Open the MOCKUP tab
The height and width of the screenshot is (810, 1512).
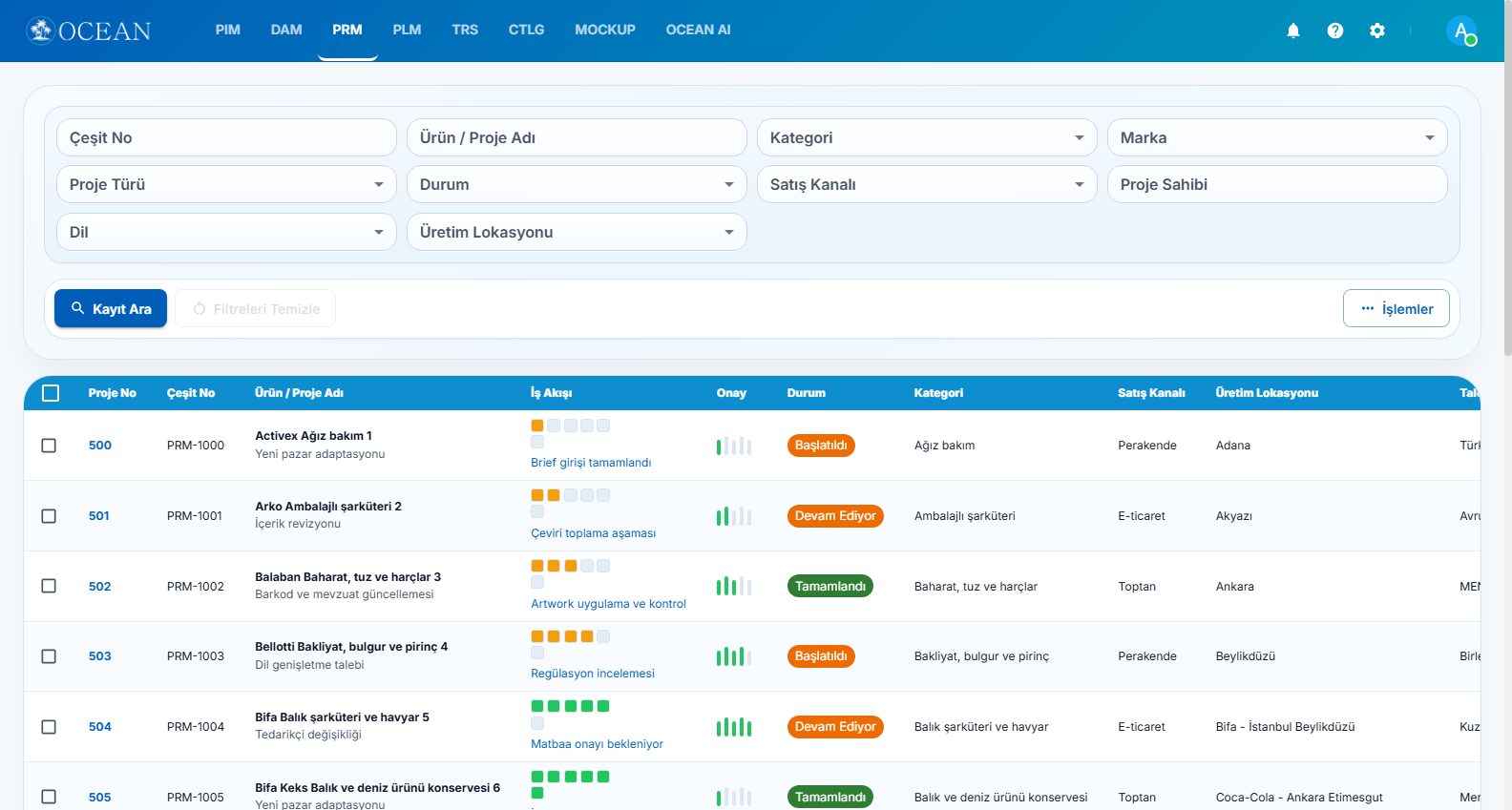[x=605, y=30]
